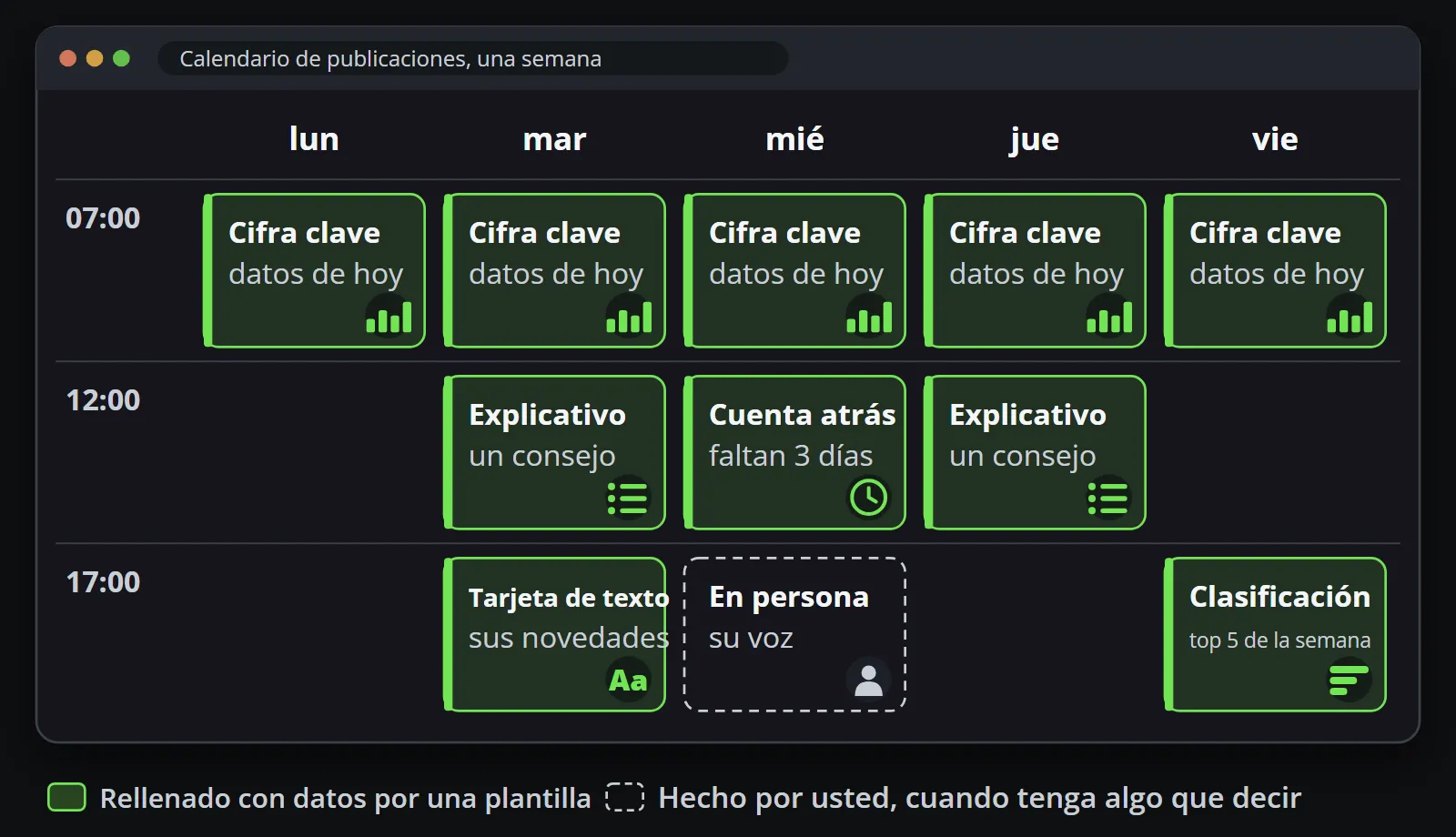Open Tuesday's Explicativo card title

547,416
